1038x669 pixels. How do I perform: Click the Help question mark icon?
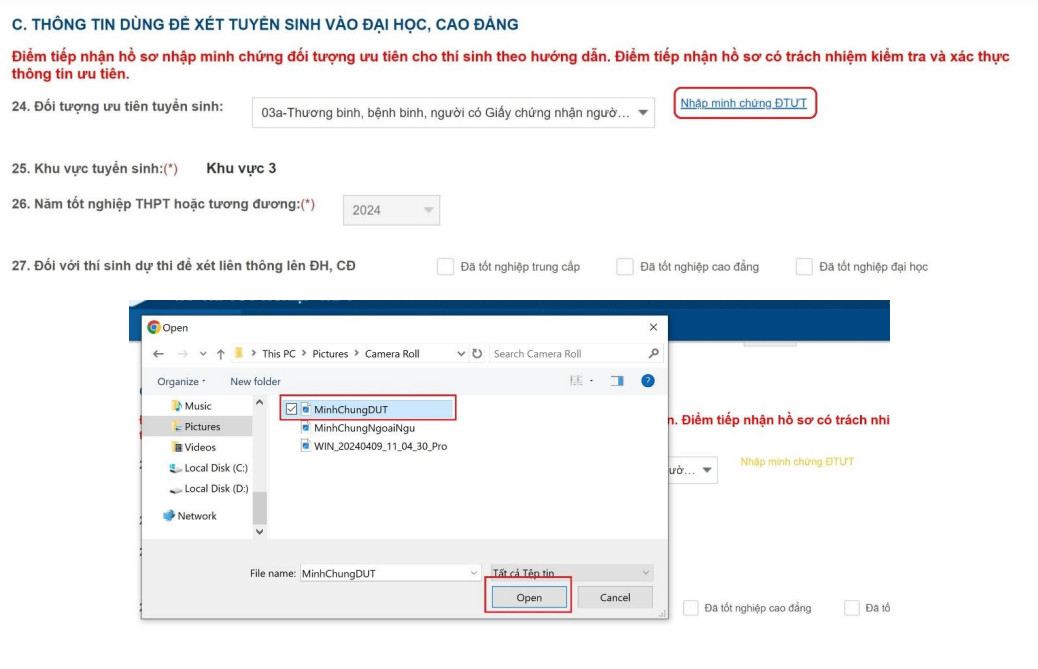[x=647, y=381]
